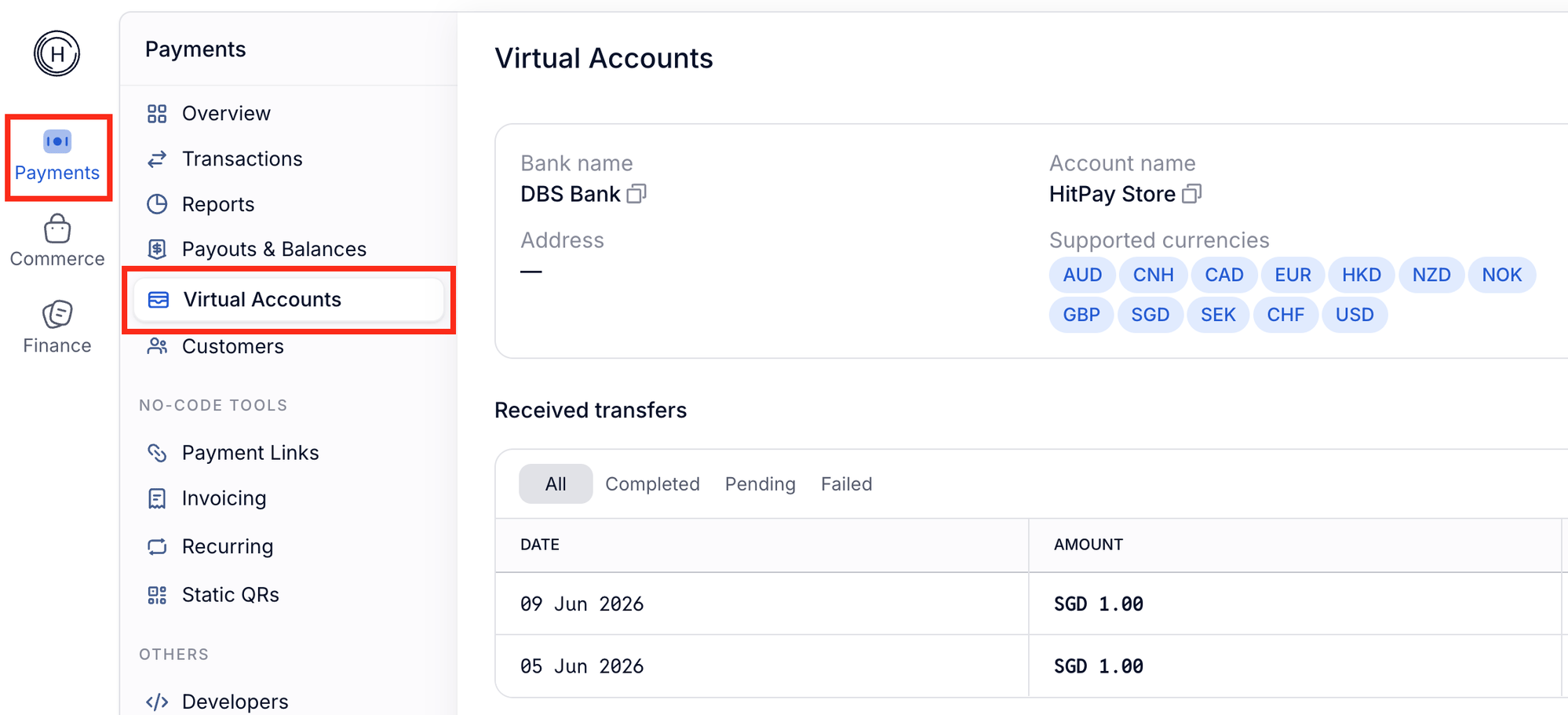Click the EUR currency tag

[x=1293, y=275]
